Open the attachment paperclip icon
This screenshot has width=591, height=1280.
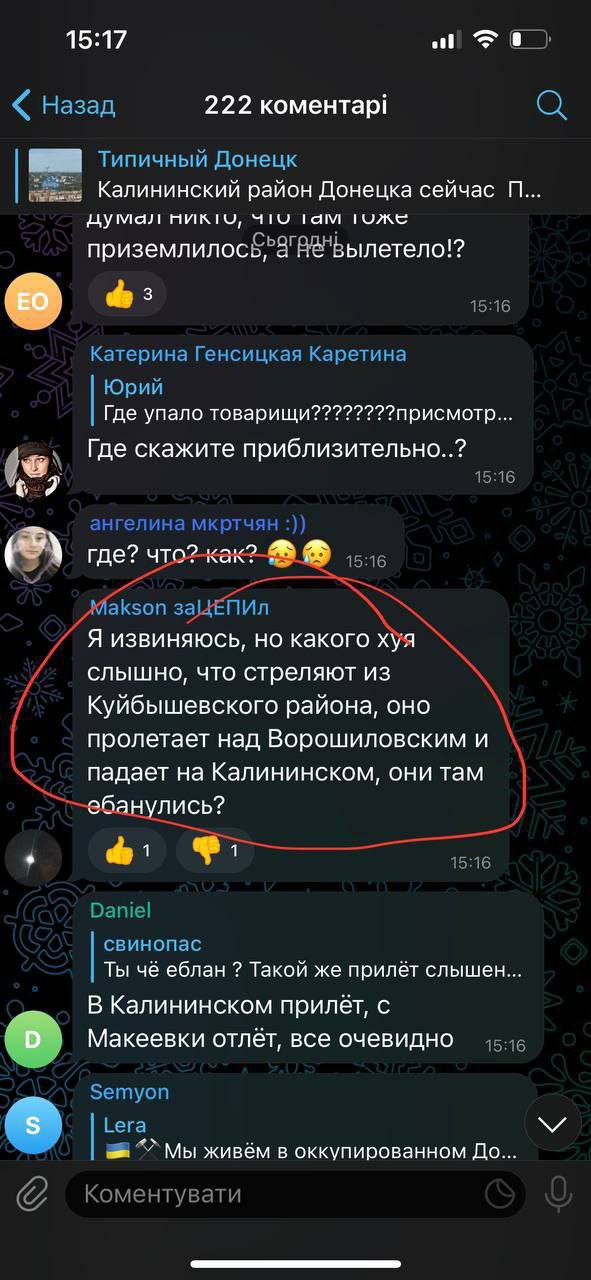click(x=31, y=1194)
